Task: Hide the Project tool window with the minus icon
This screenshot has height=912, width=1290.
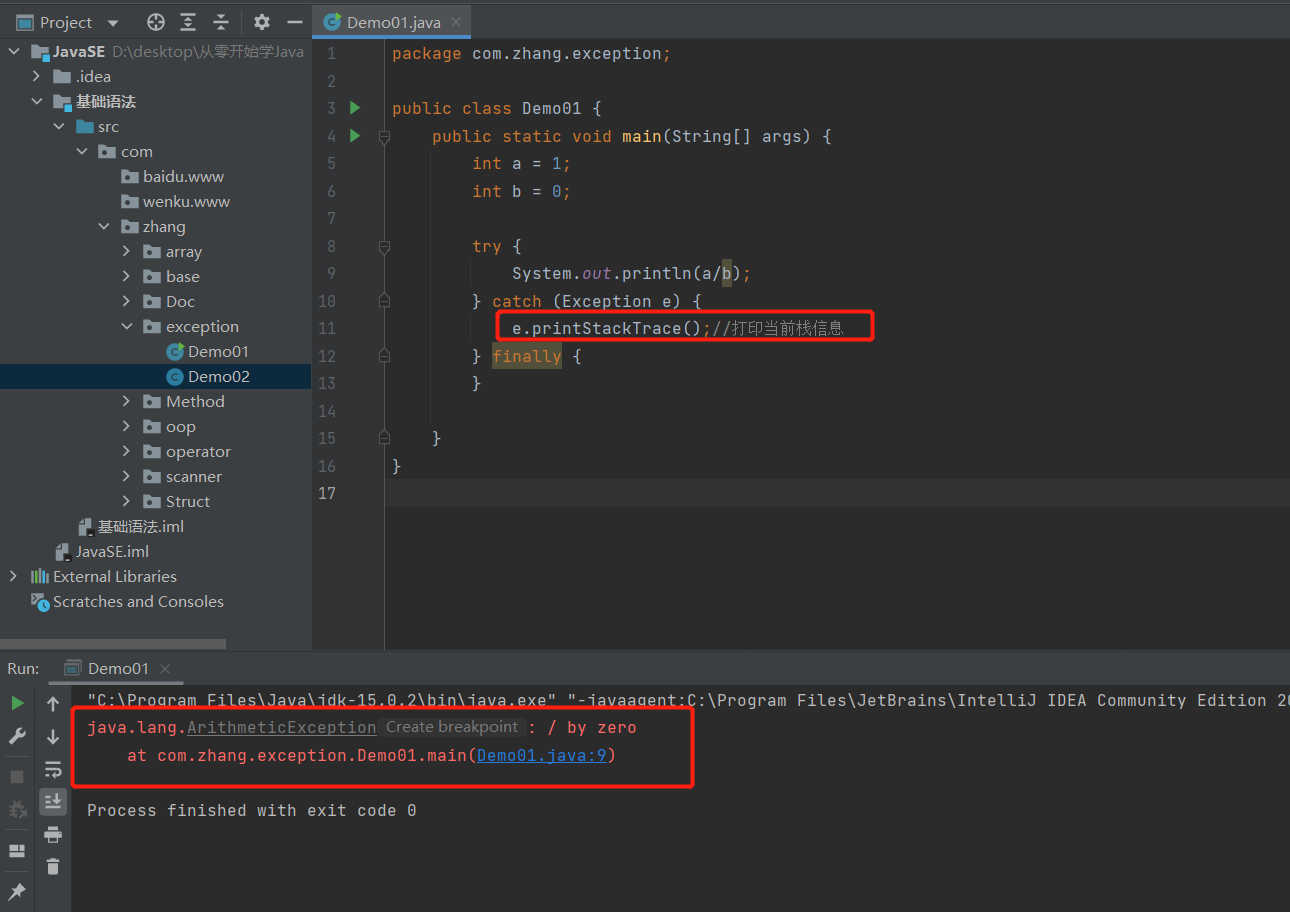Action: pos(294,22)
